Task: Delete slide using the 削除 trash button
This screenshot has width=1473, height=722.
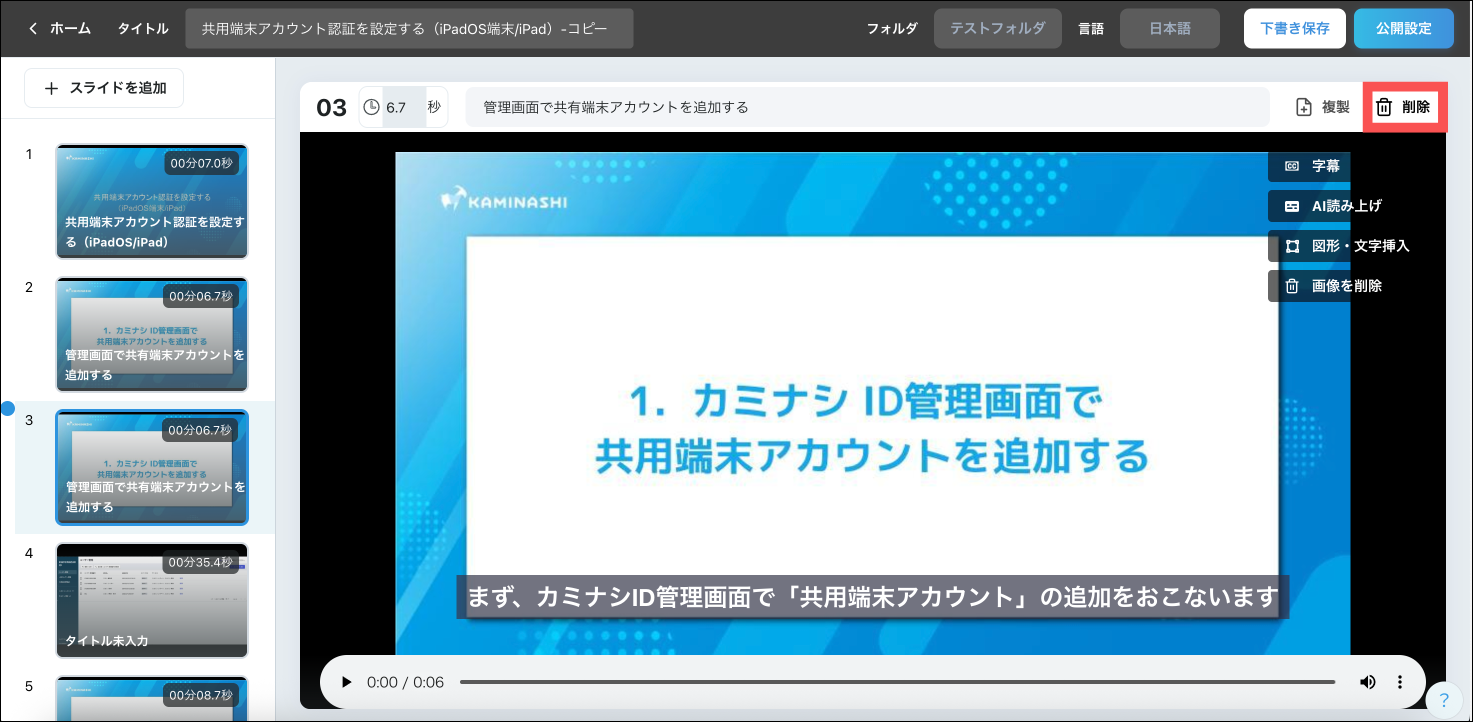Action: (x=1404, y=107)
